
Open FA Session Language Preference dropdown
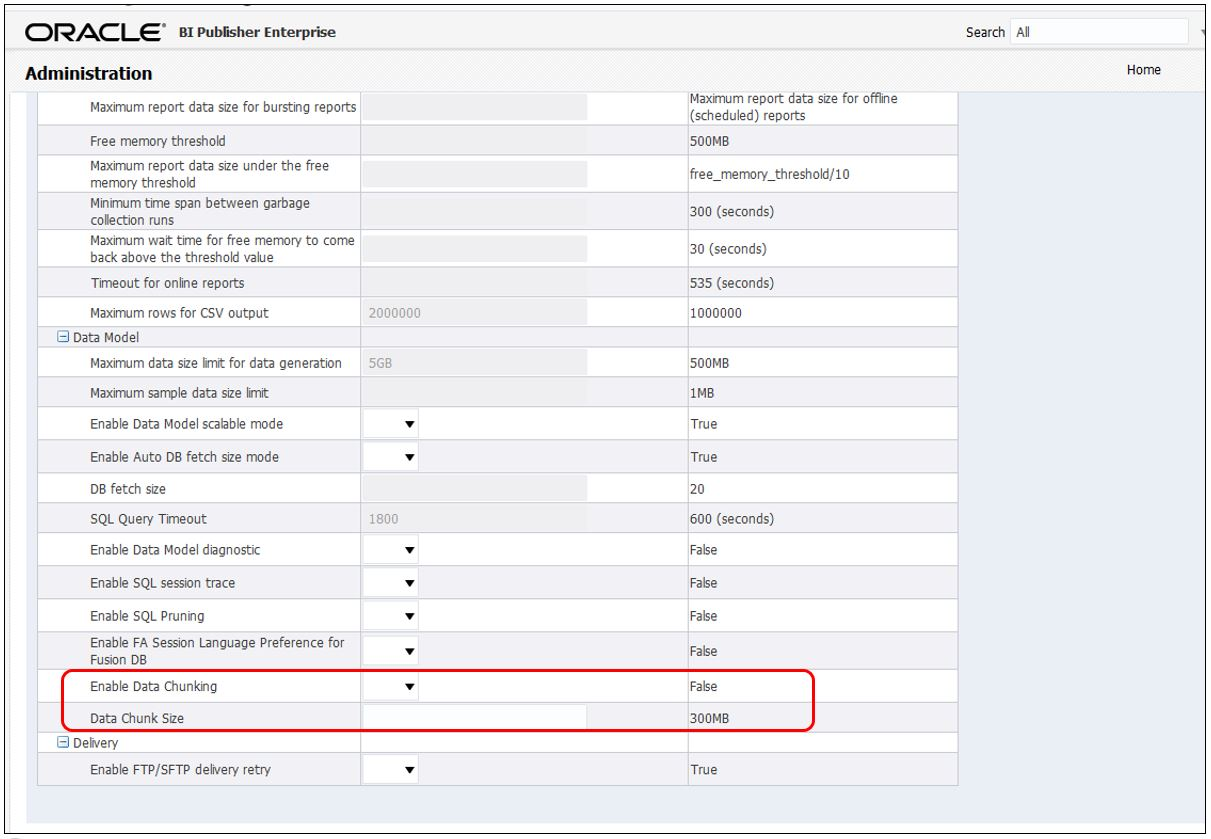[391, 650]
